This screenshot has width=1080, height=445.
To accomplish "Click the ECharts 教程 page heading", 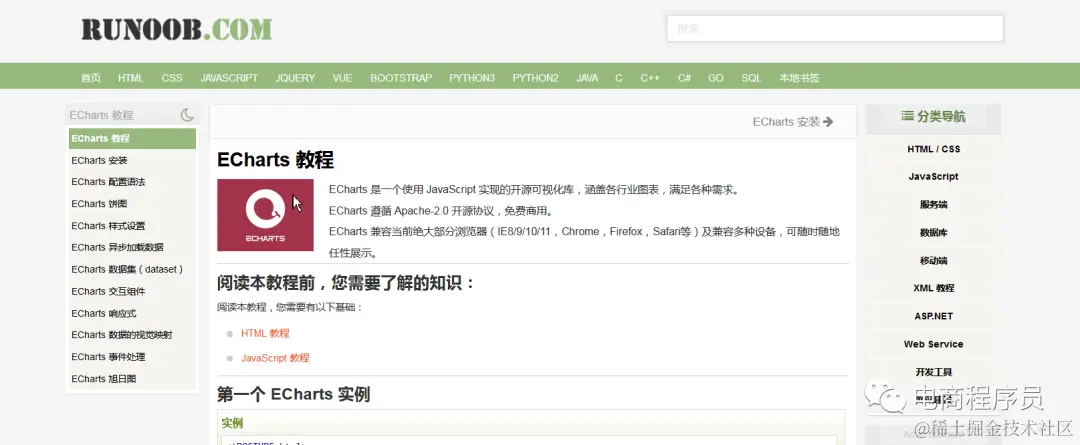I will [276, 160].
